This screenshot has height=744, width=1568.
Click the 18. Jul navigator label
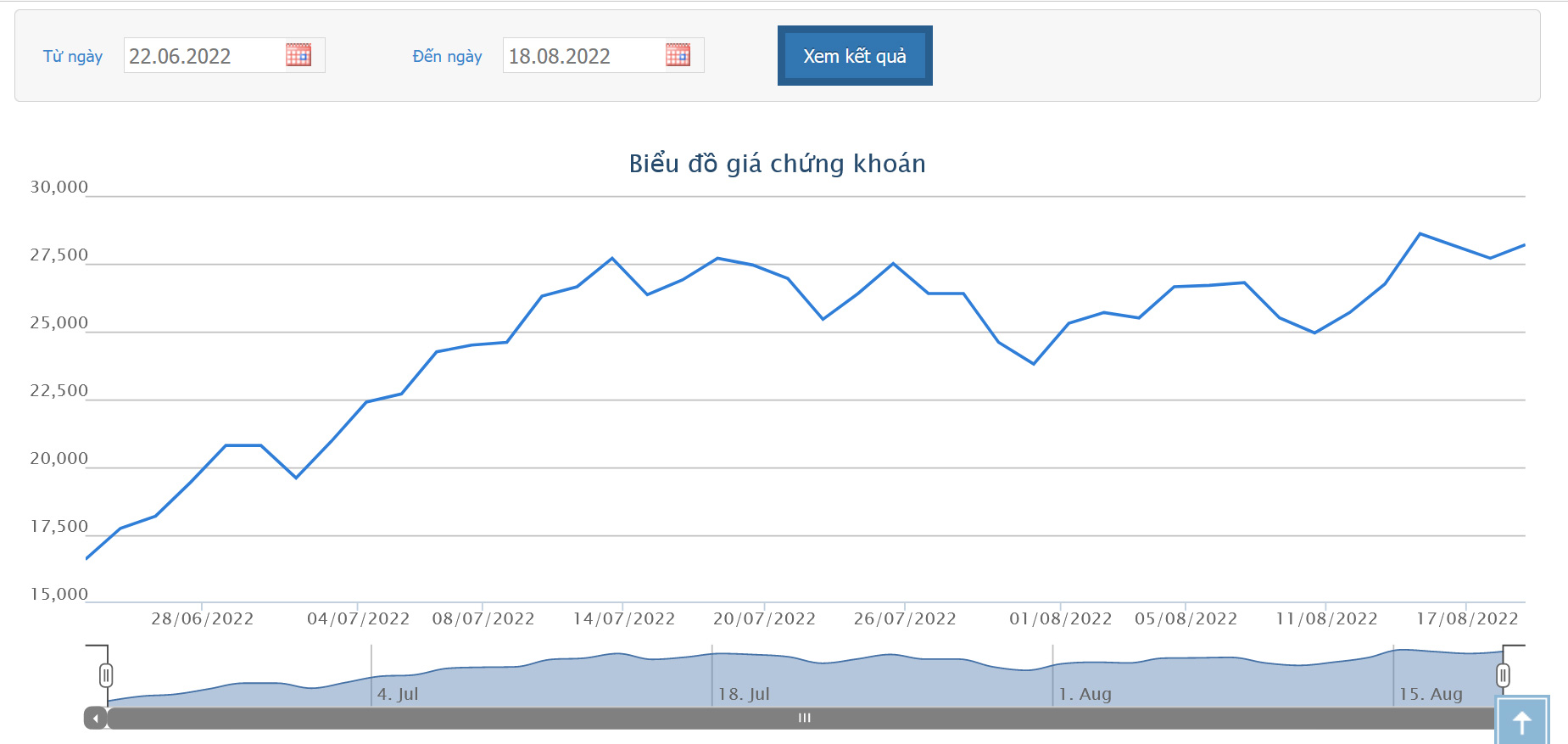(x=744, y=694)
